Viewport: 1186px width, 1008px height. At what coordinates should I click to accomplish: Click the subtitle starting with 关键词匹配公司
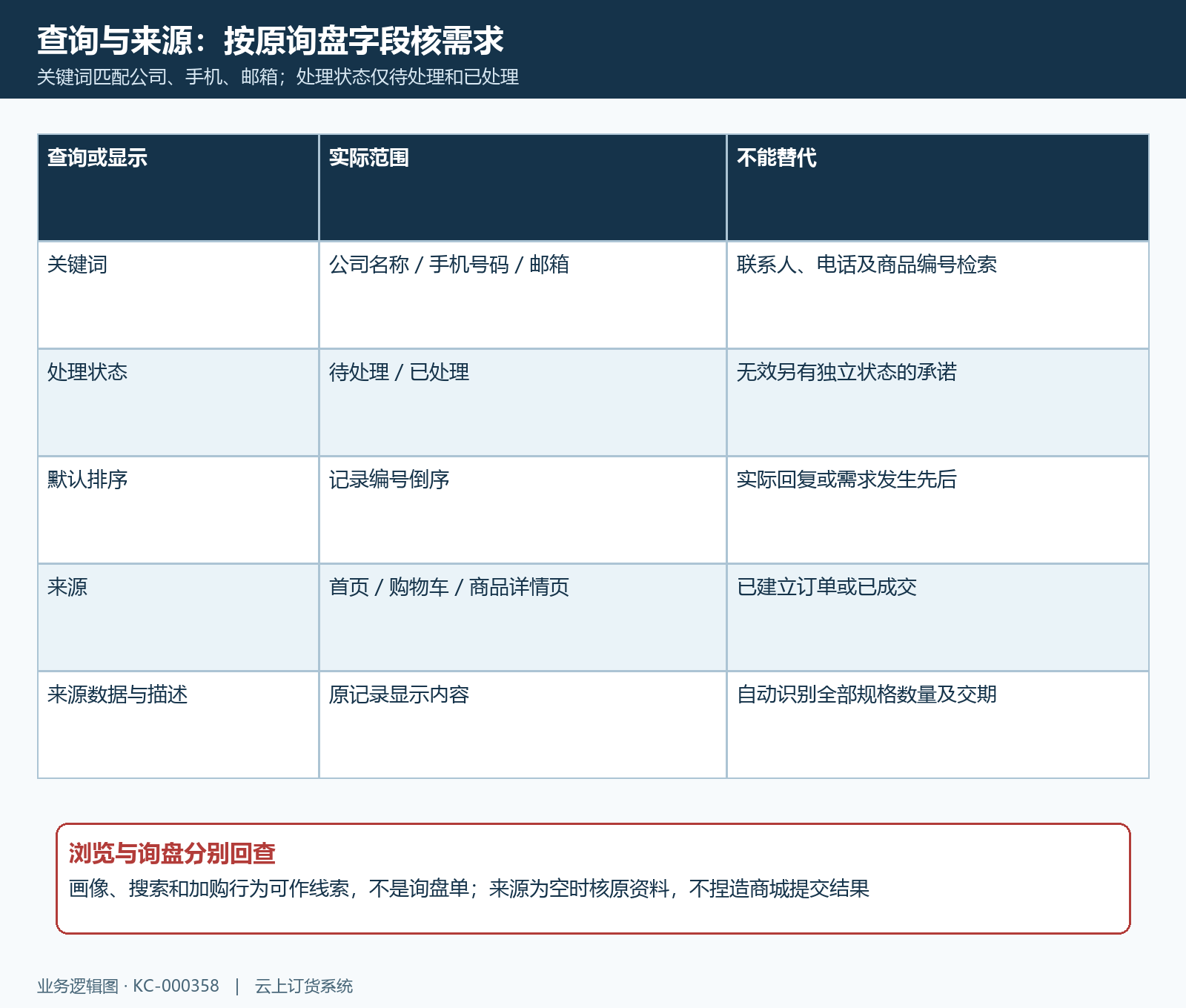coord(278,77)
